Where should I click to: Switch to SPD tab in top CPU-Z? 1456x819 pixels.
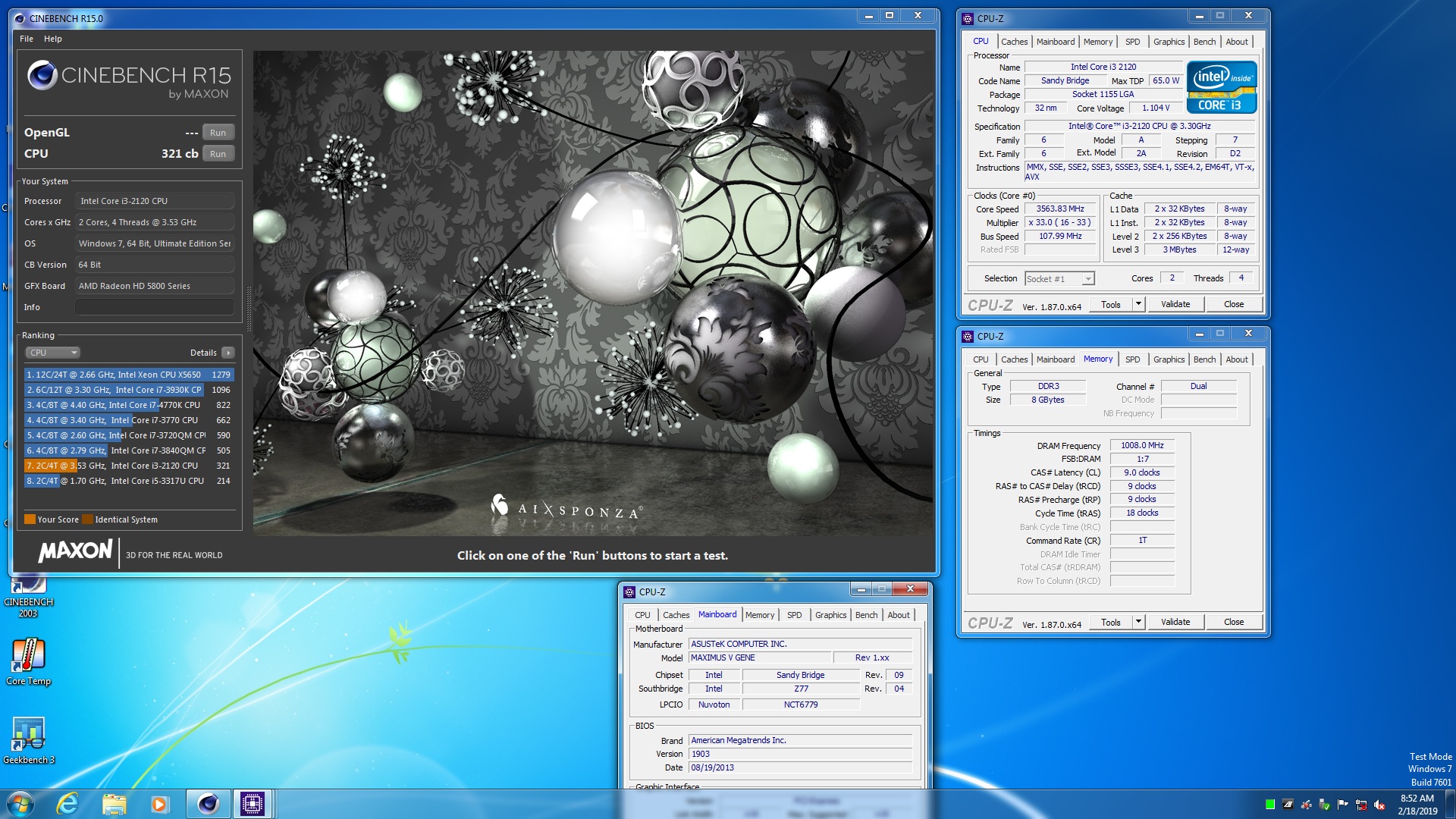(x=1132, y=42)
